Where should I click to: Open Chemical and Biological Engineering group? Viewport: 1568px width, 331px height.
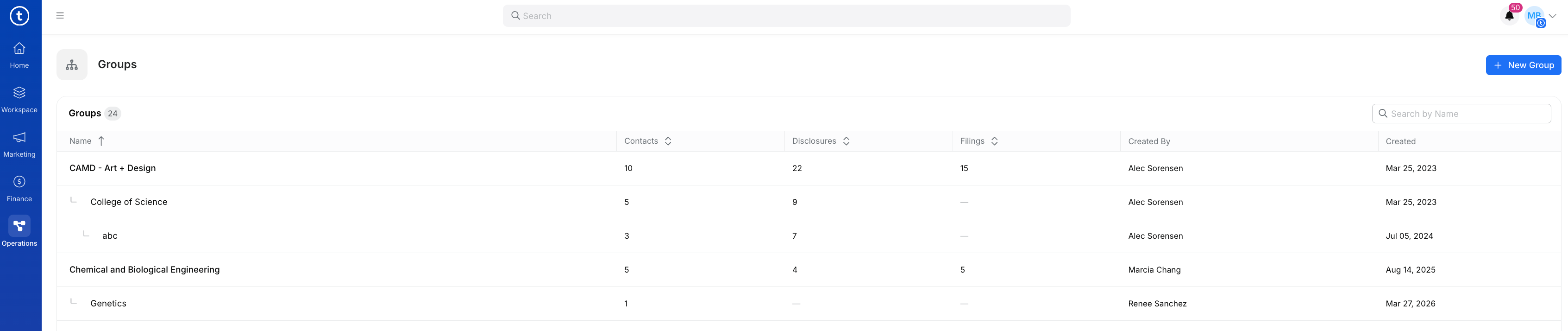144,270
